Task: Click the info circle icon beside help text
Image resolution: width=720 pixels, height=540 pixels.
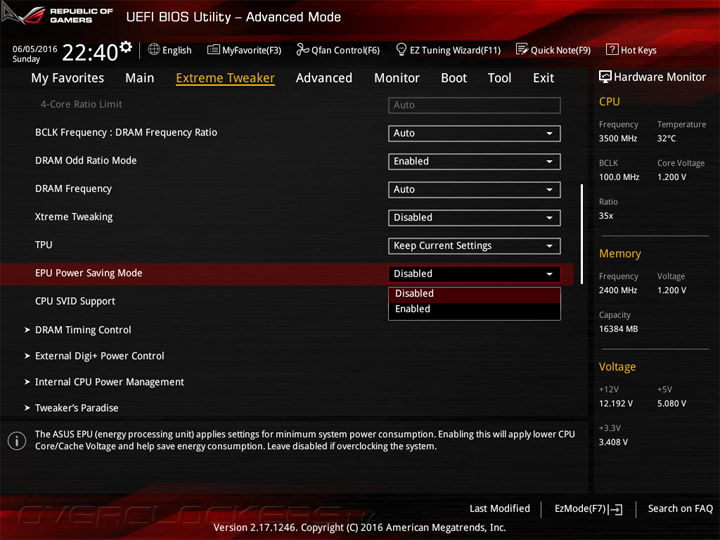Action: coord(17,441)
